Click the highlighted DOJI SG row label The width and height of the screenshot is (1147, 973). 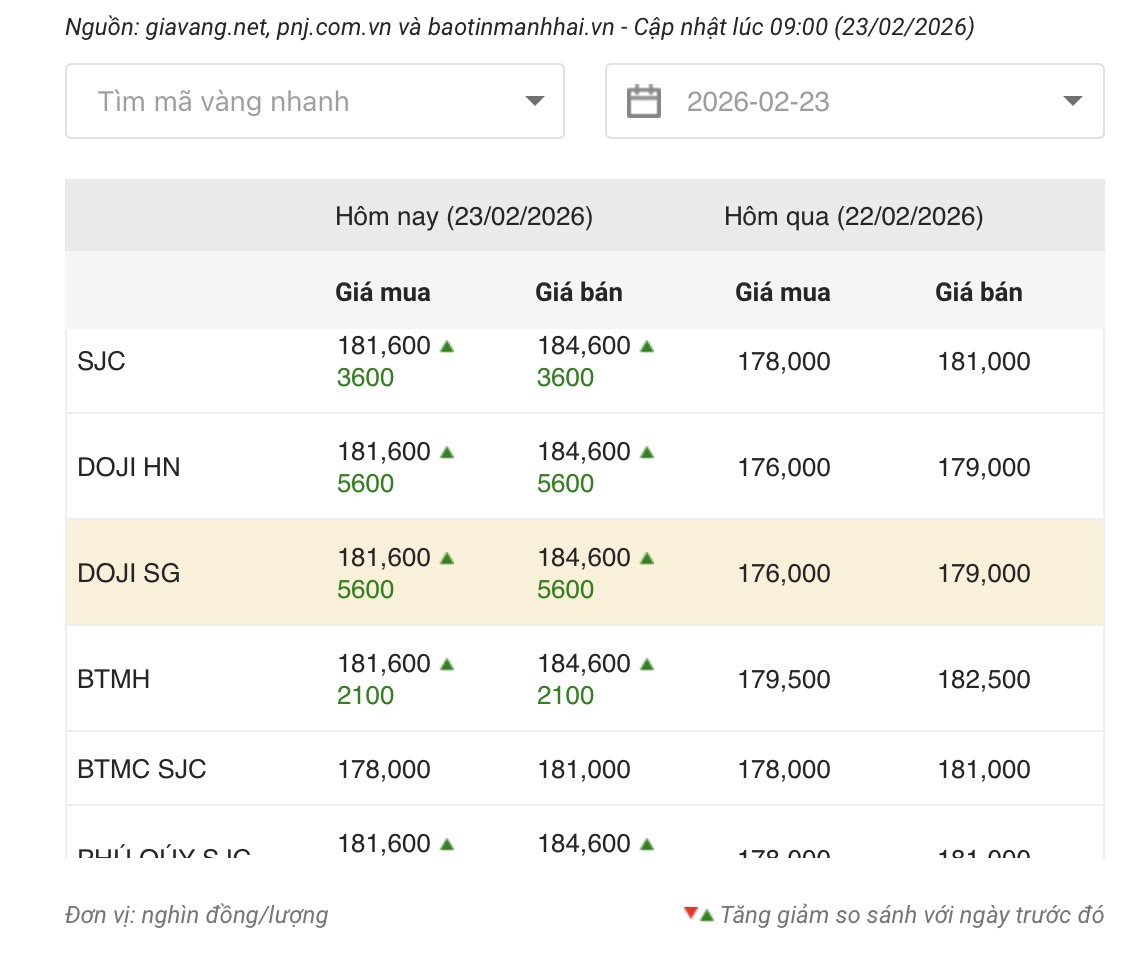128,574
